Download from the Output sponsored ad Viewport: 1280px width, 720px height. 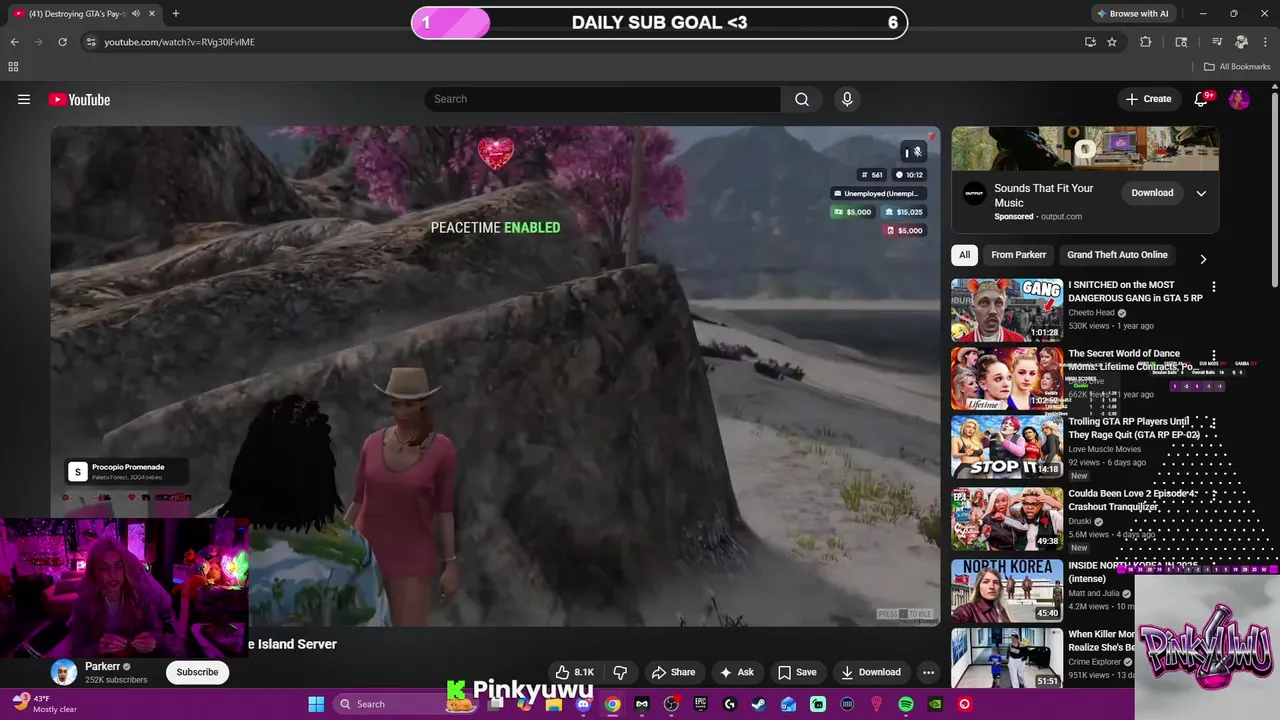tap(1152, 193)
